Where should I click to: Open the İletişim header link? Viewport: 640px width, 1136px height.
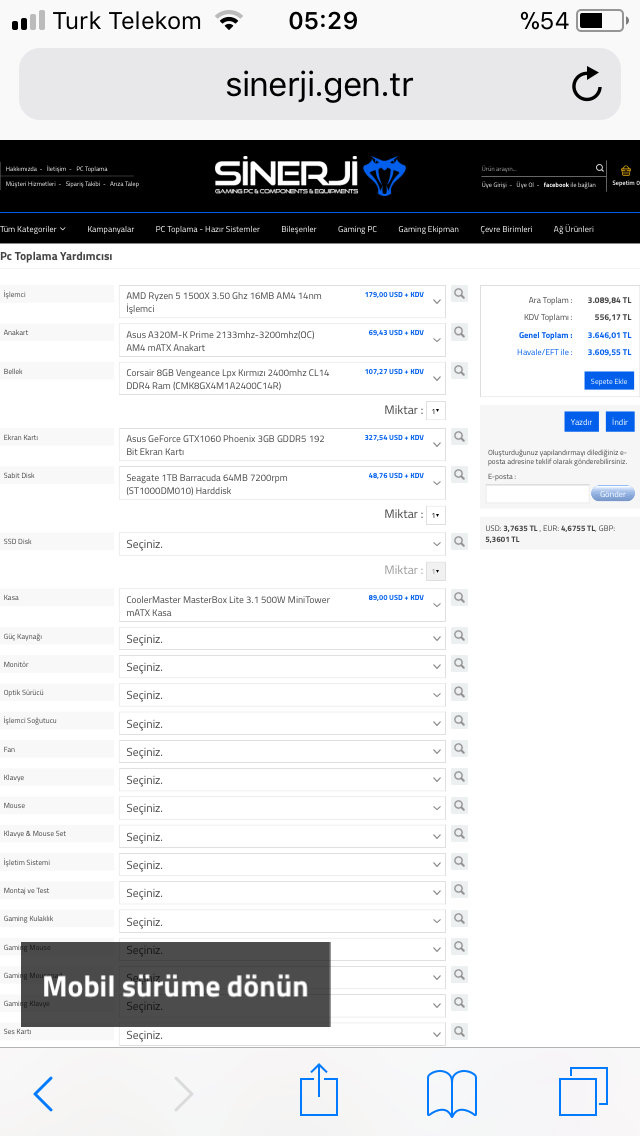pyautogui.click(x=57, y=169)
